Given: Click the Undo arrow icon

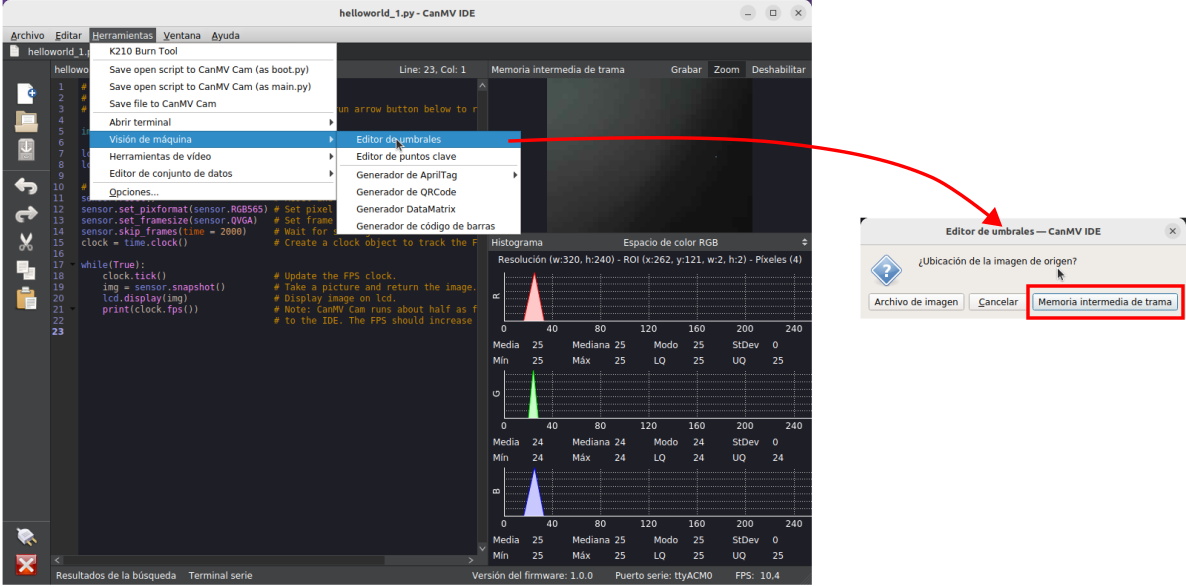Looking at the screenshot, I should point(26,186).
